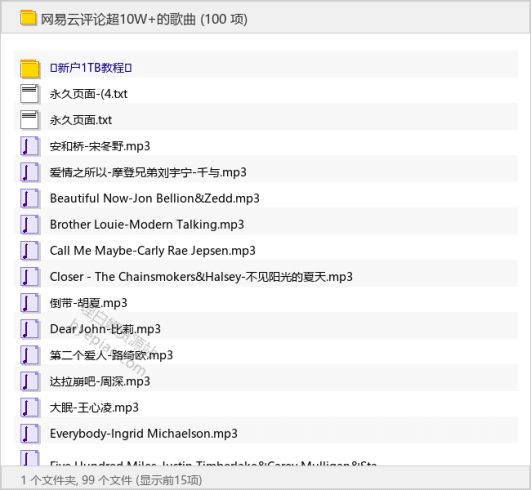Image resolution: width=531 pixels, height=490 pixels.
Task: Select the file name 倒带-胡夏.mp3
Action: pyautogui.click(x=88, y=303)
